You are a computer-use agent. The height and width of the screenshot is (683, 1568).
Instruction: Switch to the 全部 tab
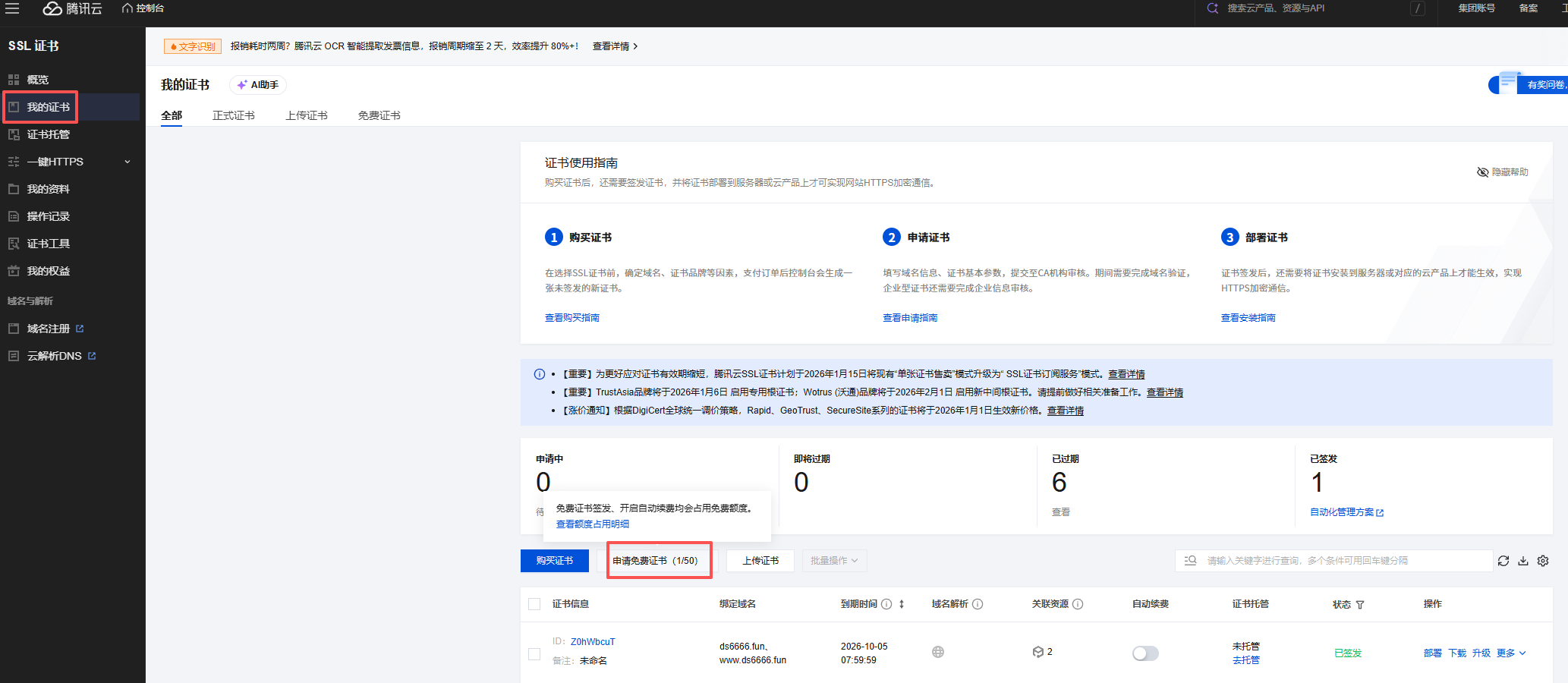[x=172, y=115]
